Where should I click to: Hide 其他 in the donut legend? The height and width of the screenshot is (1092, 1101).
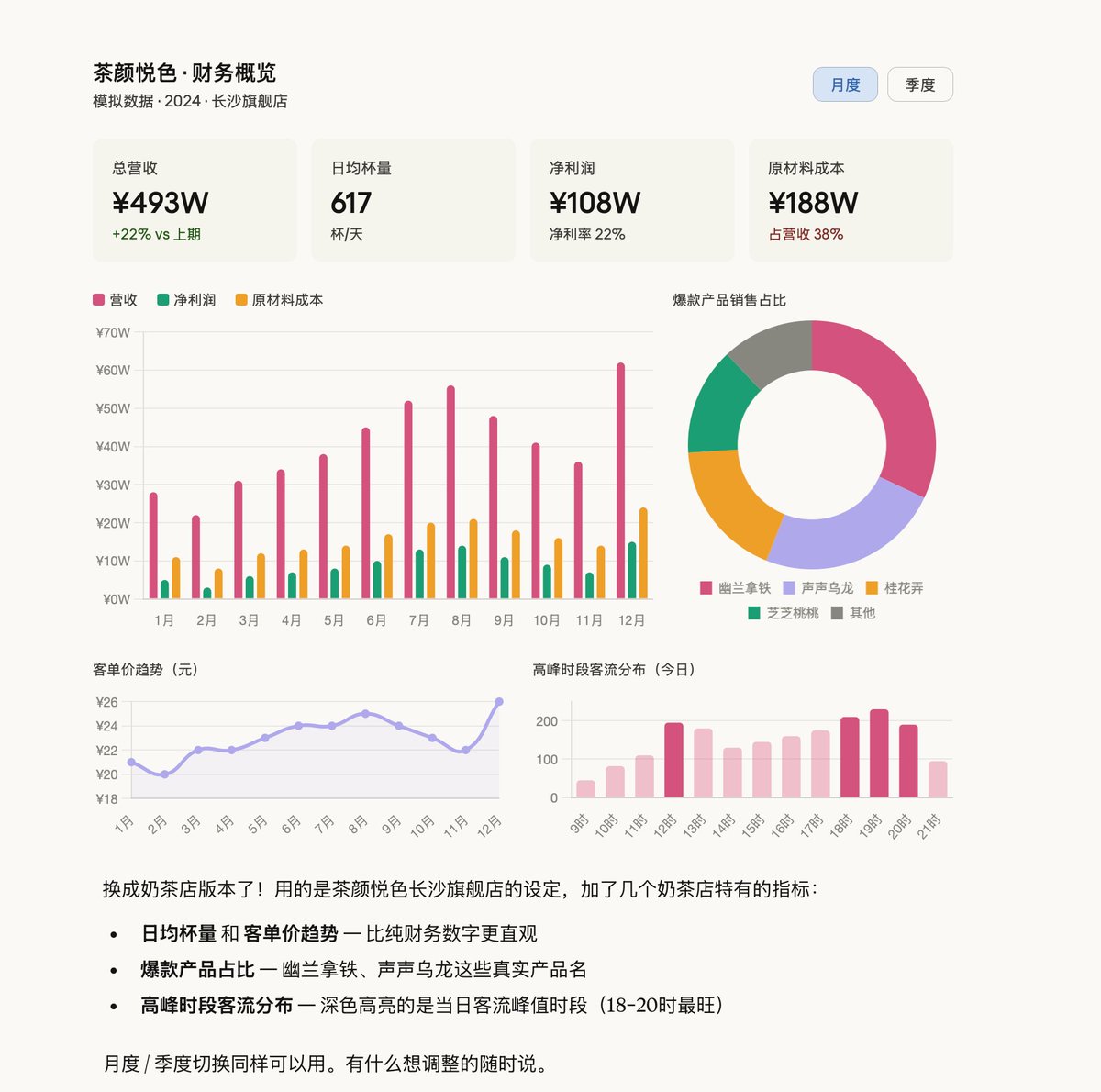point(853,613)
